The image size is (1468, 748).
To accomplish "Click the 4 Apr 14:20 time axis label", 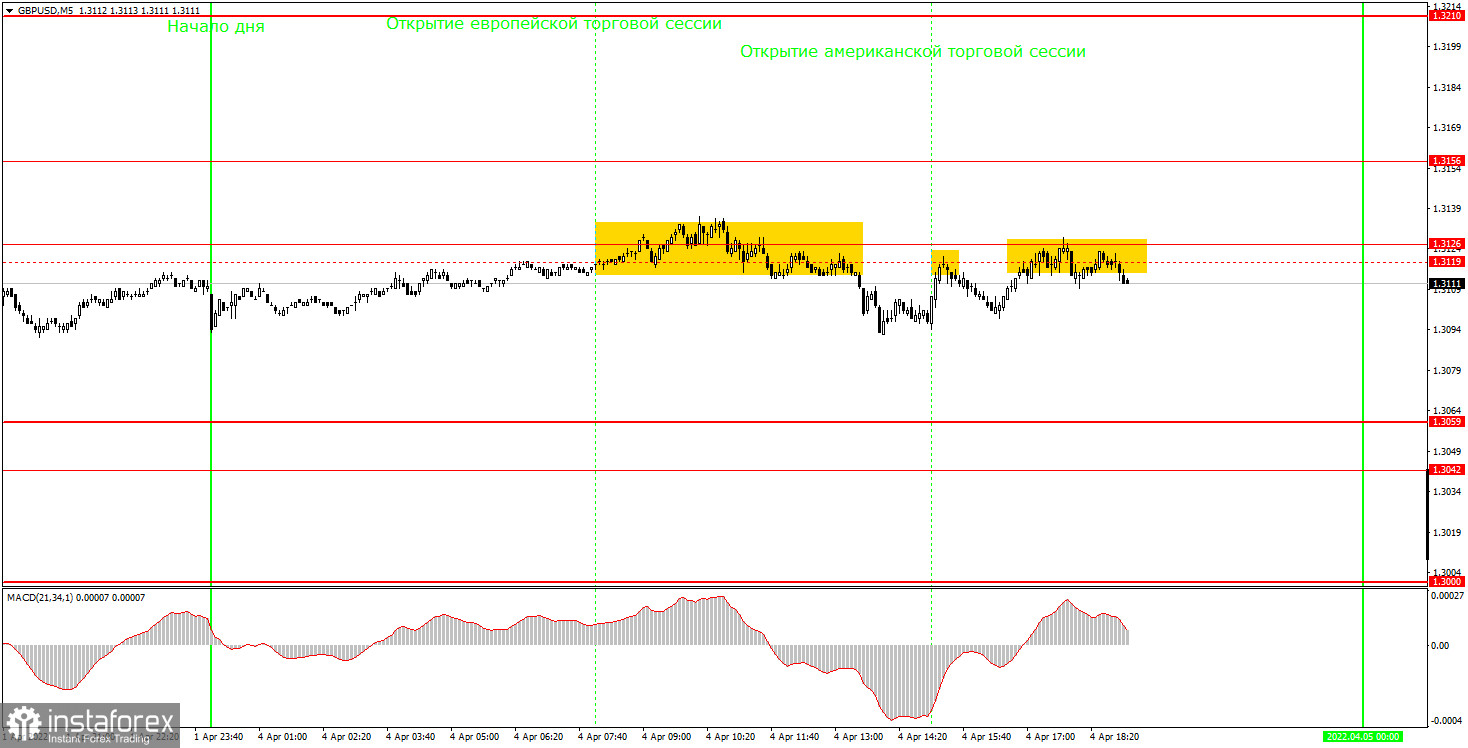I will (923, 736).
